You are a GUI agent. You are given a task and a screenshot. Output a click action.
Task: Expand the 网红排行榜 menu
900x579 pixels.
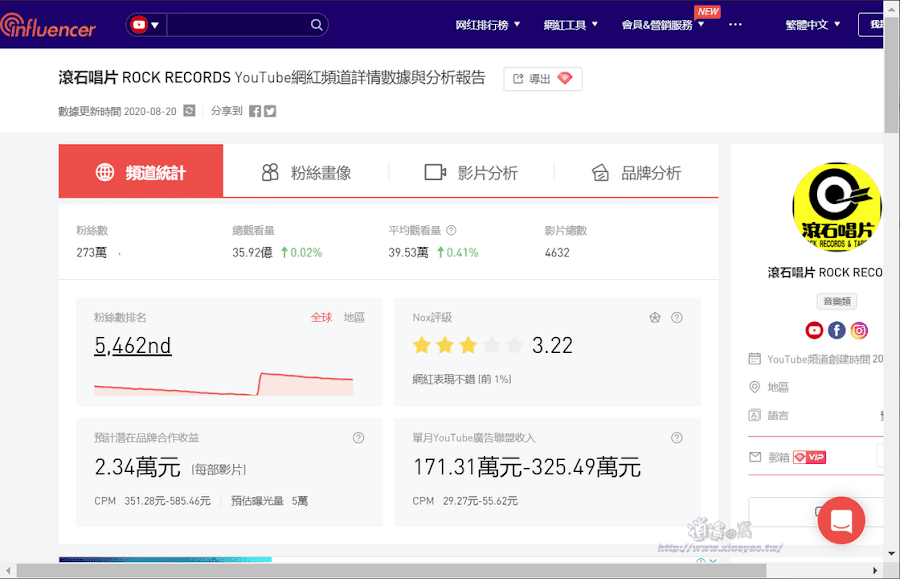(487, 25)
